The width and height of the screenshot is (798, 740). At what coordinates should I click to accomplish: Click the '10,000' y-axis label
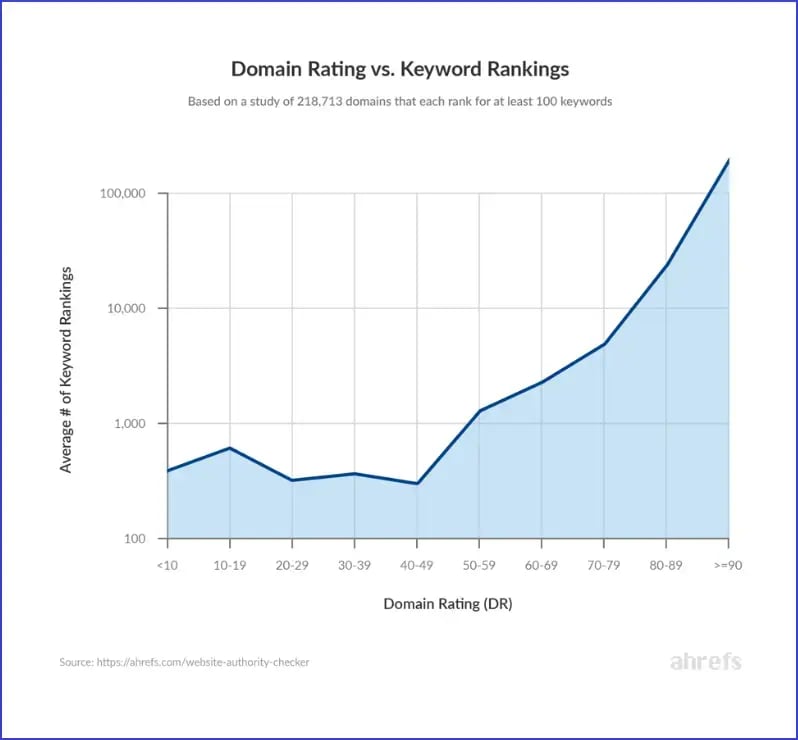click(x=126, y=308)
